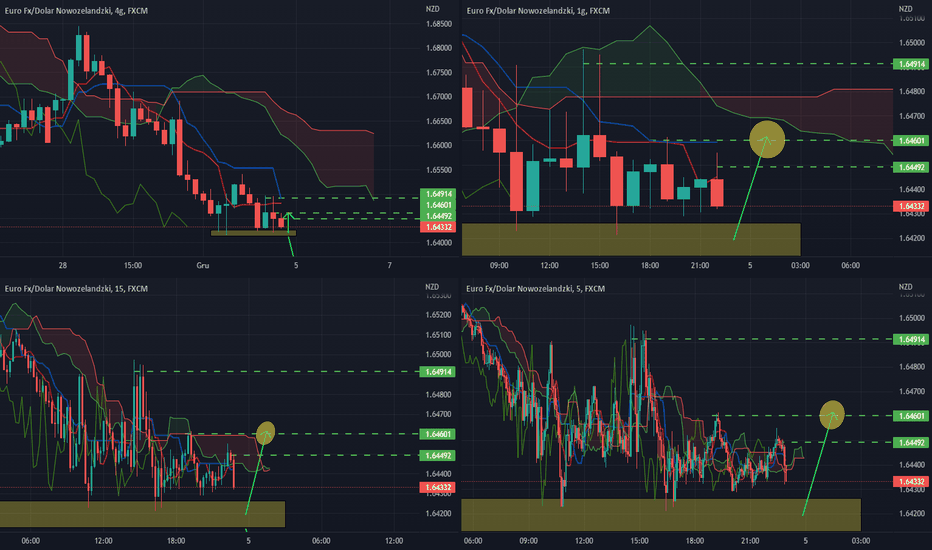Select the NZD currency label on 4g chart
932x550 pixels.
pos(433,9)
